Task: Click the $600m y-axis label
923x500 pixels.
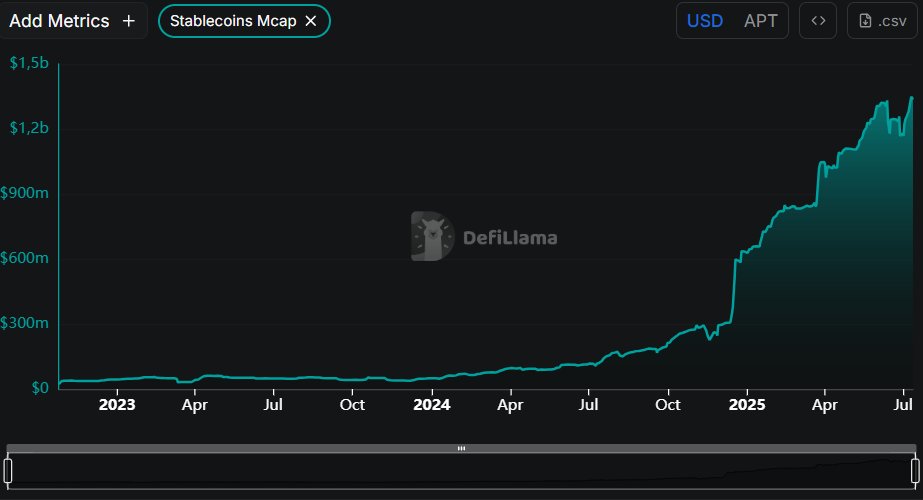Action: 25,258
